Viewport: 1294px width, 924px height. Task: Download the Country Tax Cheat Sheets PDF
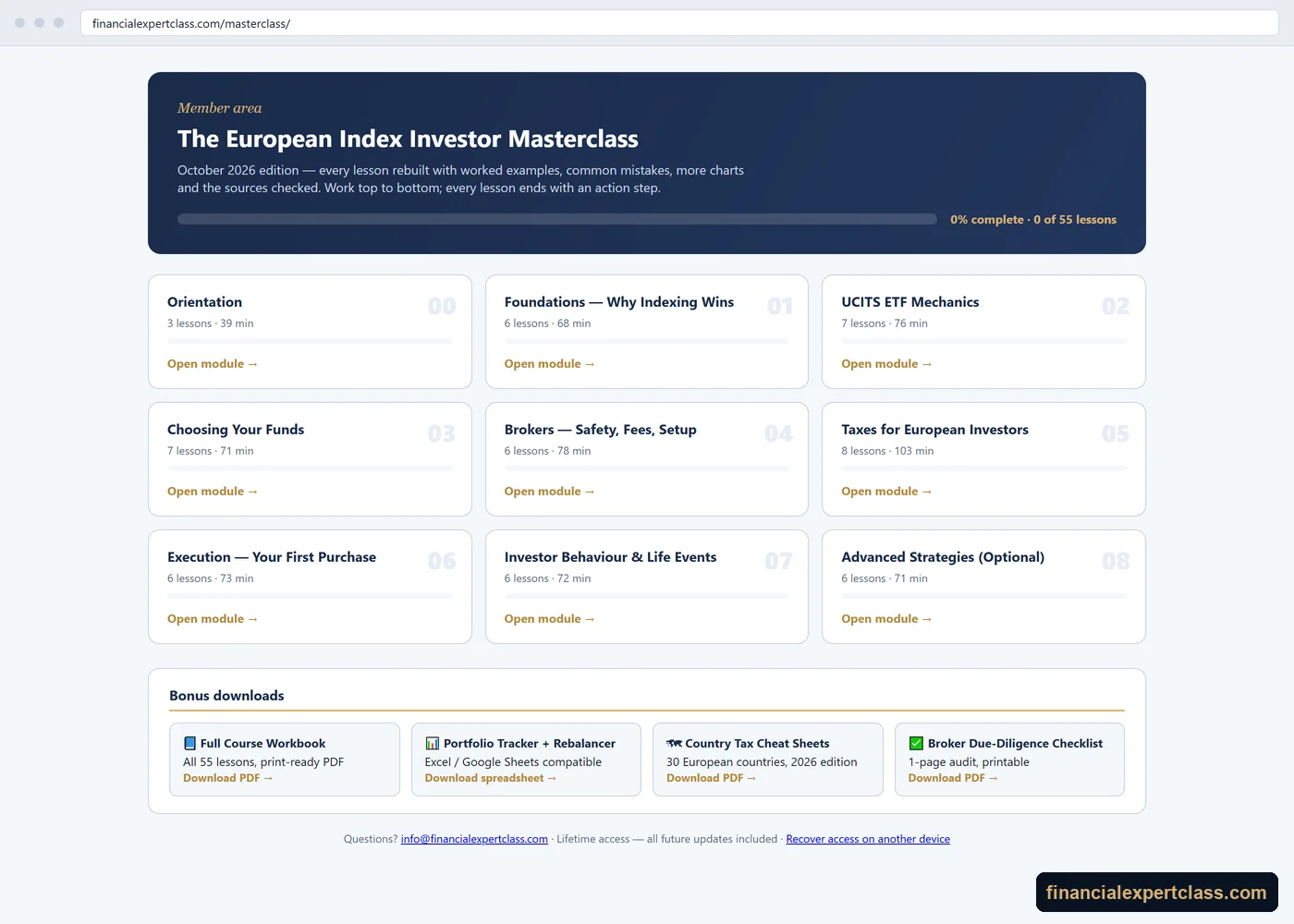coord(712,778)
